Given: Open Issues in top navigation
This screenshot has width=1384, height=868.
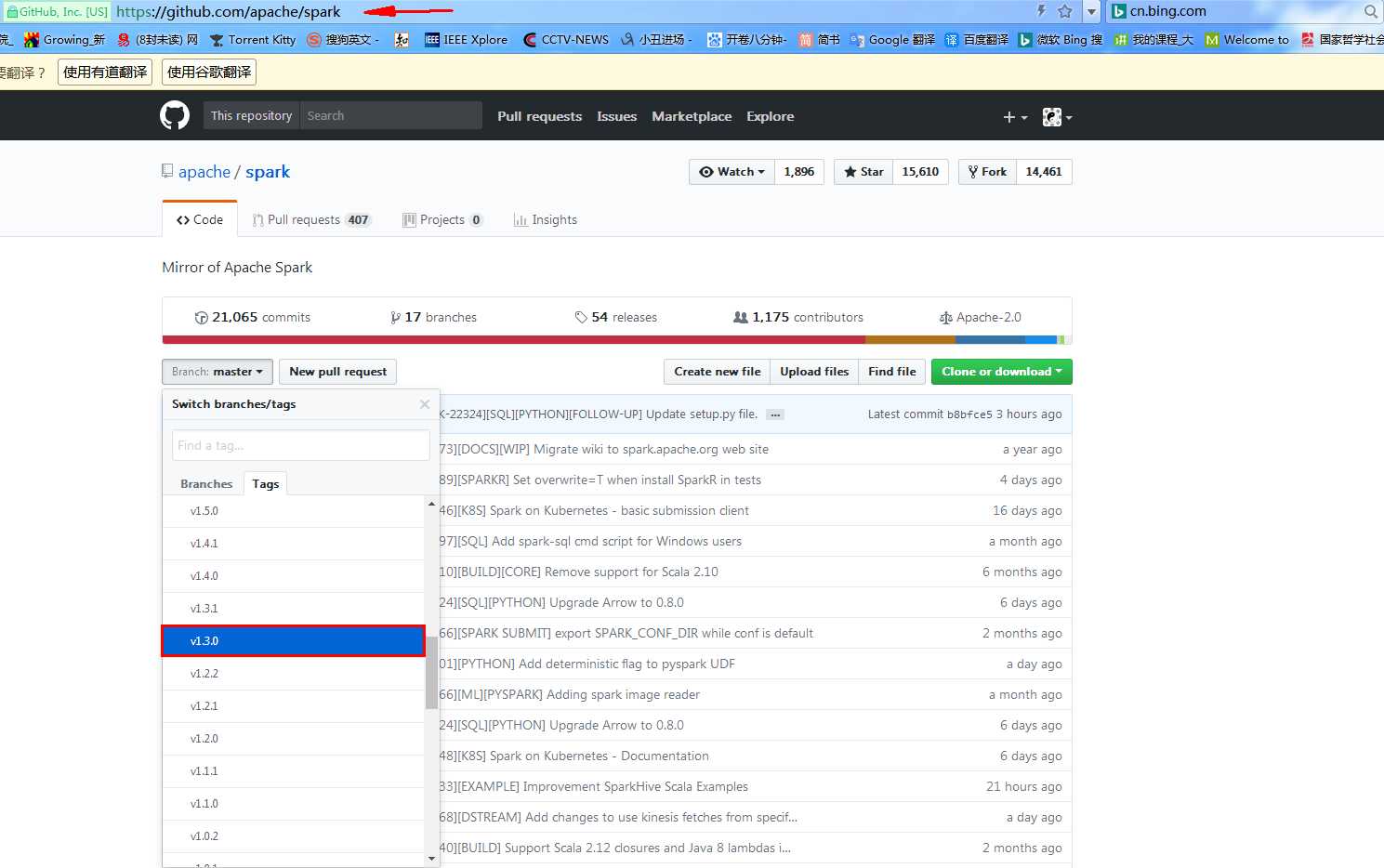Looking at the screenshot, I should (616, 116).
